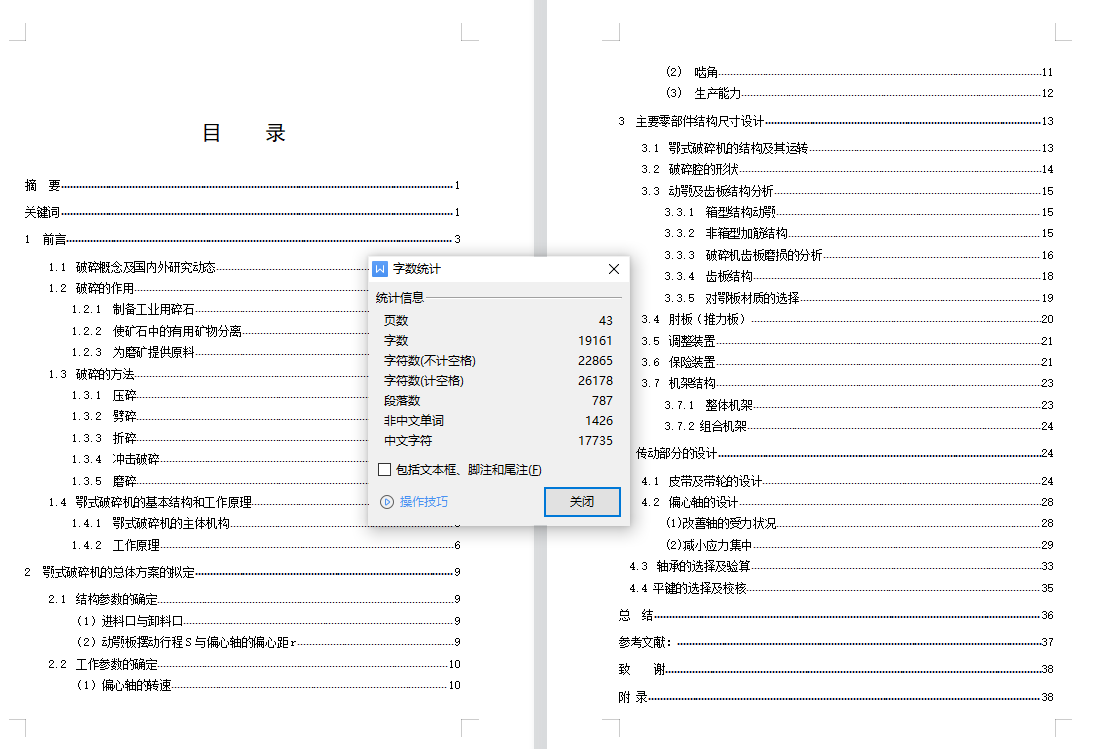Screen dimensions: 1096x749
Task: Click entry 传动部分的设计
Action: 844,453
